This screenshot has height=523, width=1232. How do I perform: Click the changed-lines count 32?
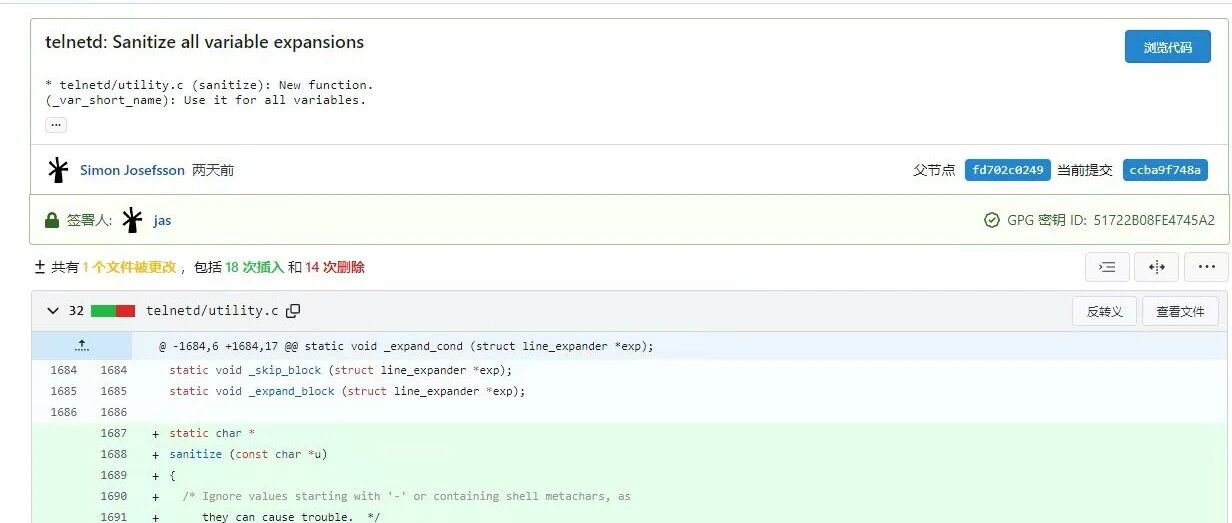tap(76, 311)
